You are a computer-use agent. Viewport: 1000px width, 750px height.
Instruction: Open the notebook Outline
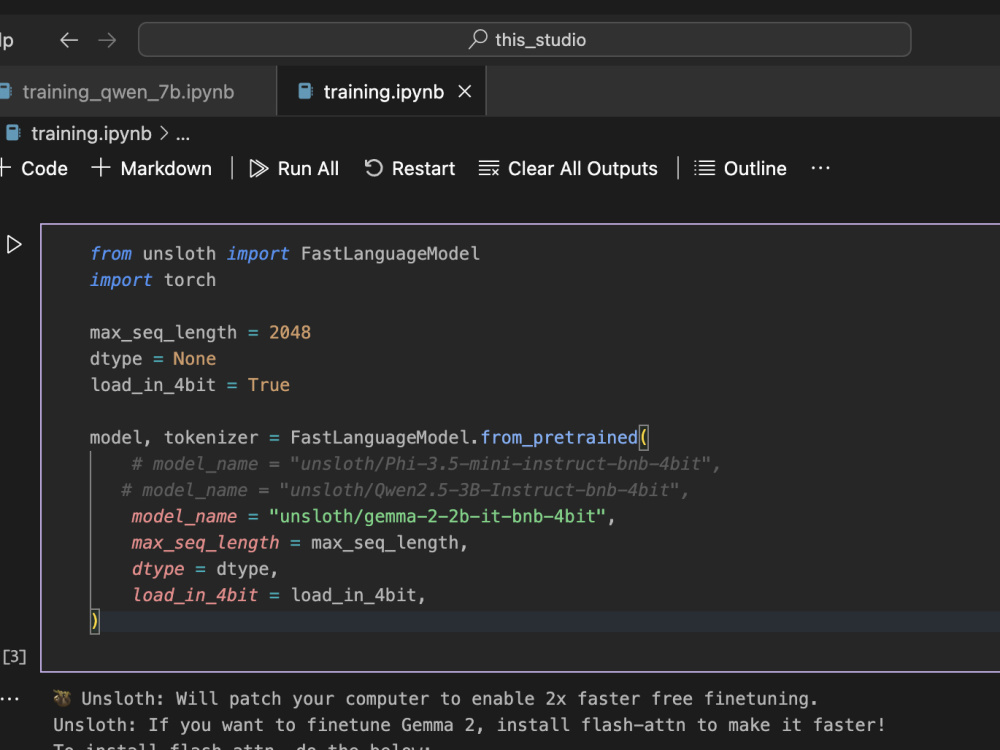click(740, 168)
